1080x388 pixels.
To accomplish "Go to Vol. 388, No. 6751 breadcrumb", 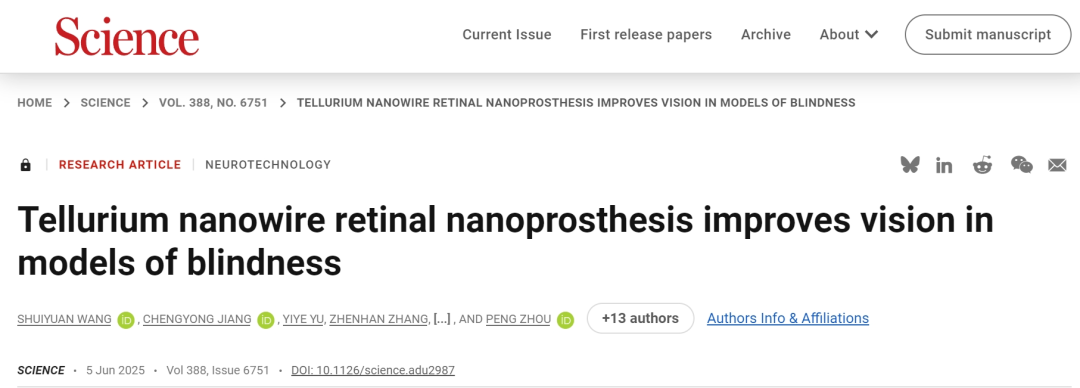I will tap(213, 103).
